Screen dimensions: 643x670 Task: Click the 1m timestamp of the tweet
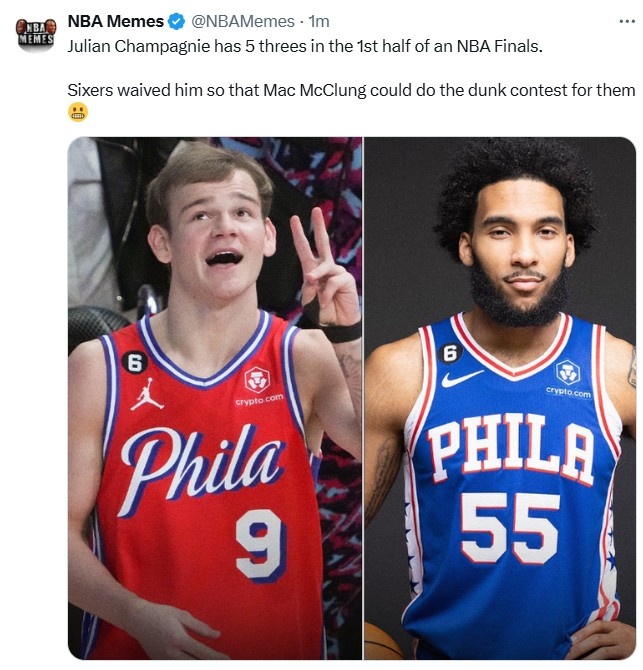[x=319, y=21]
